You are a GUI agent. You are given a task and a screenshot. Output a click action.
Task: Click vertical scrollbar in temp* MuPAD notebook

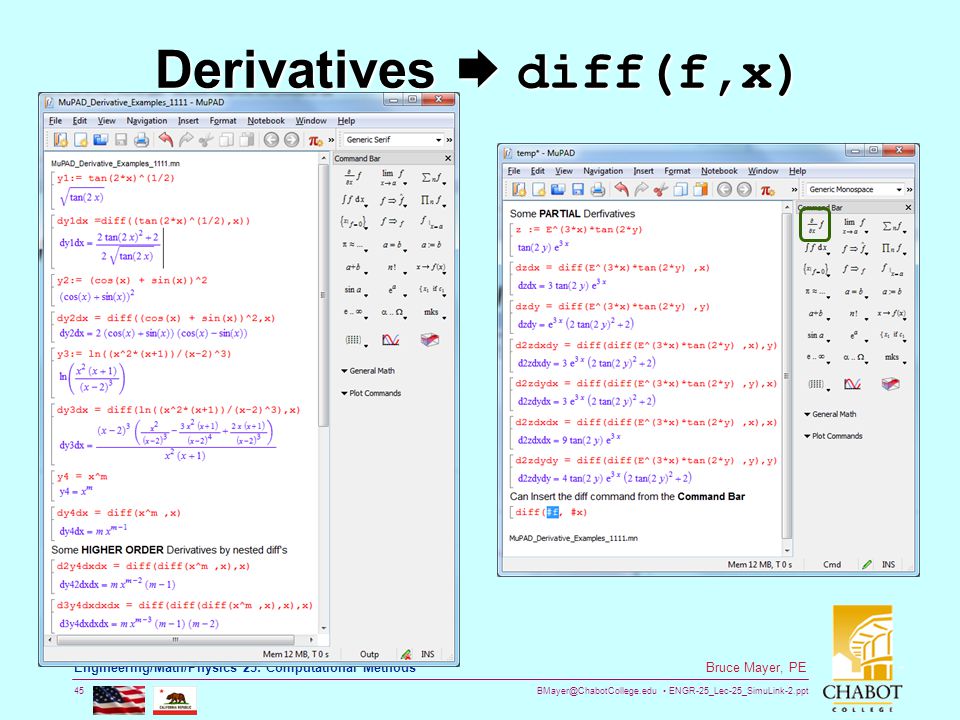(x=787, y=378)
